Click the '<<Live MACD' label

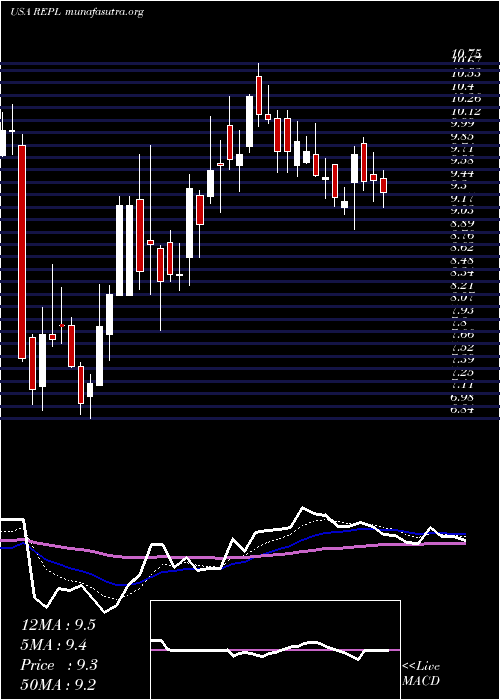[x=421, y=674]
